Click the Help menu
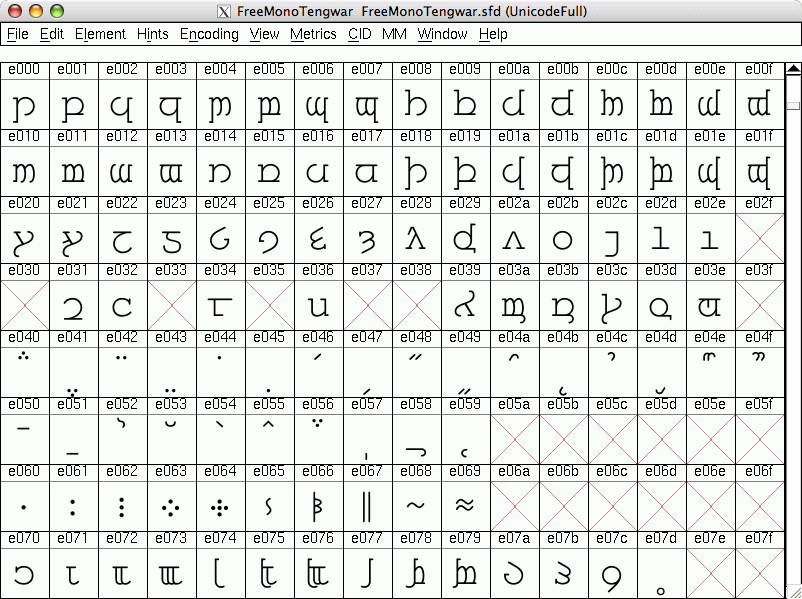Viewport: 802px width, 599px height. pyautogui.click(x=493, y=34)
